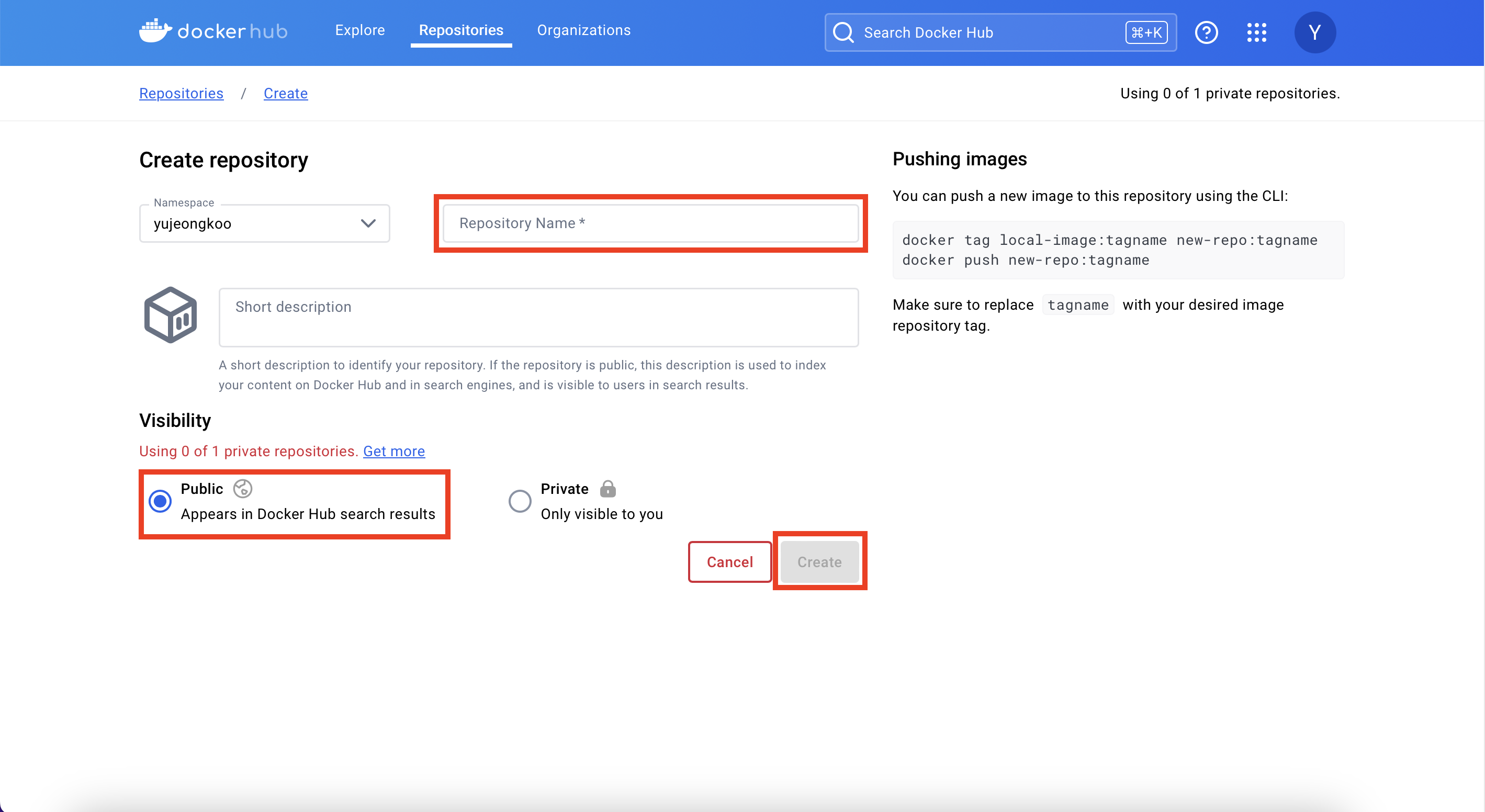Click the lock icon beside Private
Viewport: 1485px width, 812px height.
coord(607,489)
